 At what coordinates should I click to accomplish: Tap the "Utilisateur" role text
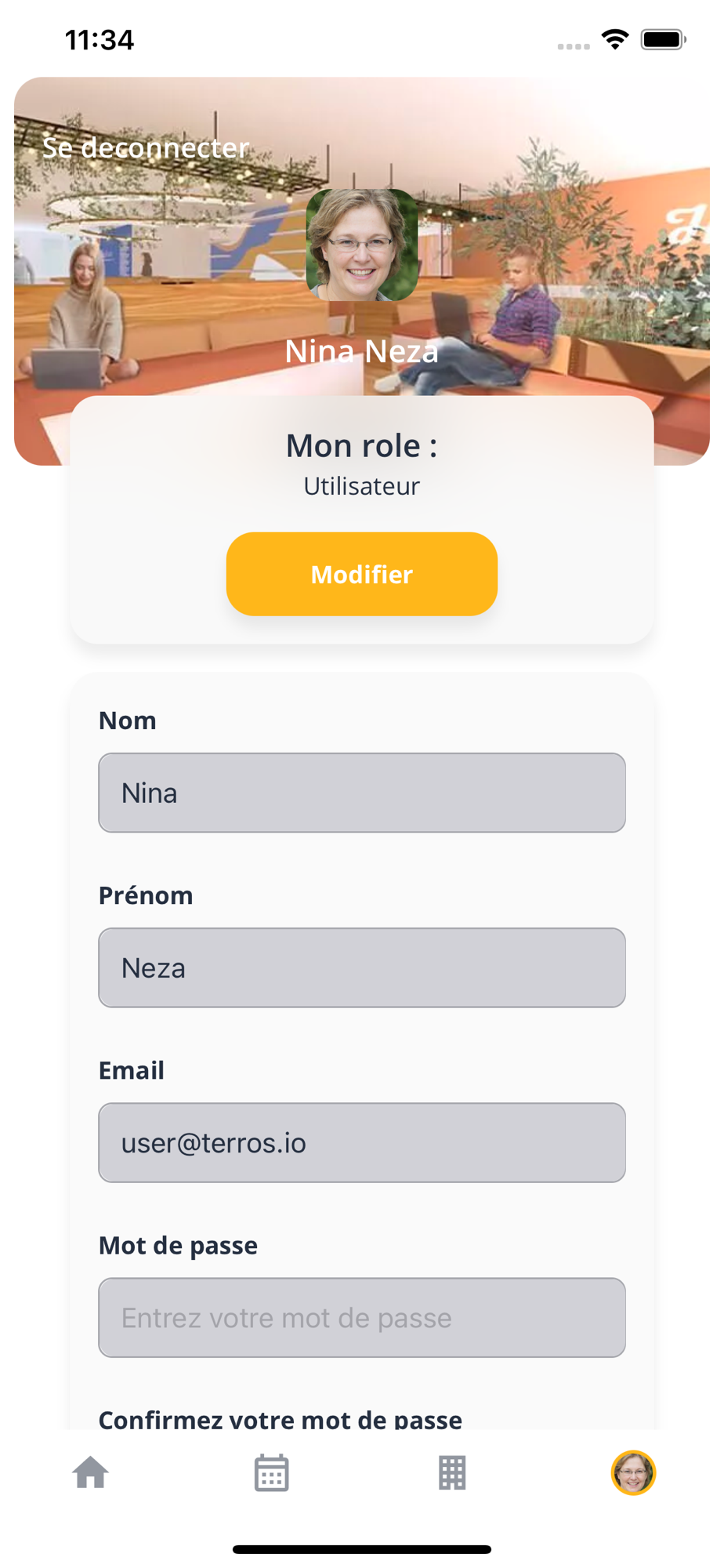pos(362,486)
